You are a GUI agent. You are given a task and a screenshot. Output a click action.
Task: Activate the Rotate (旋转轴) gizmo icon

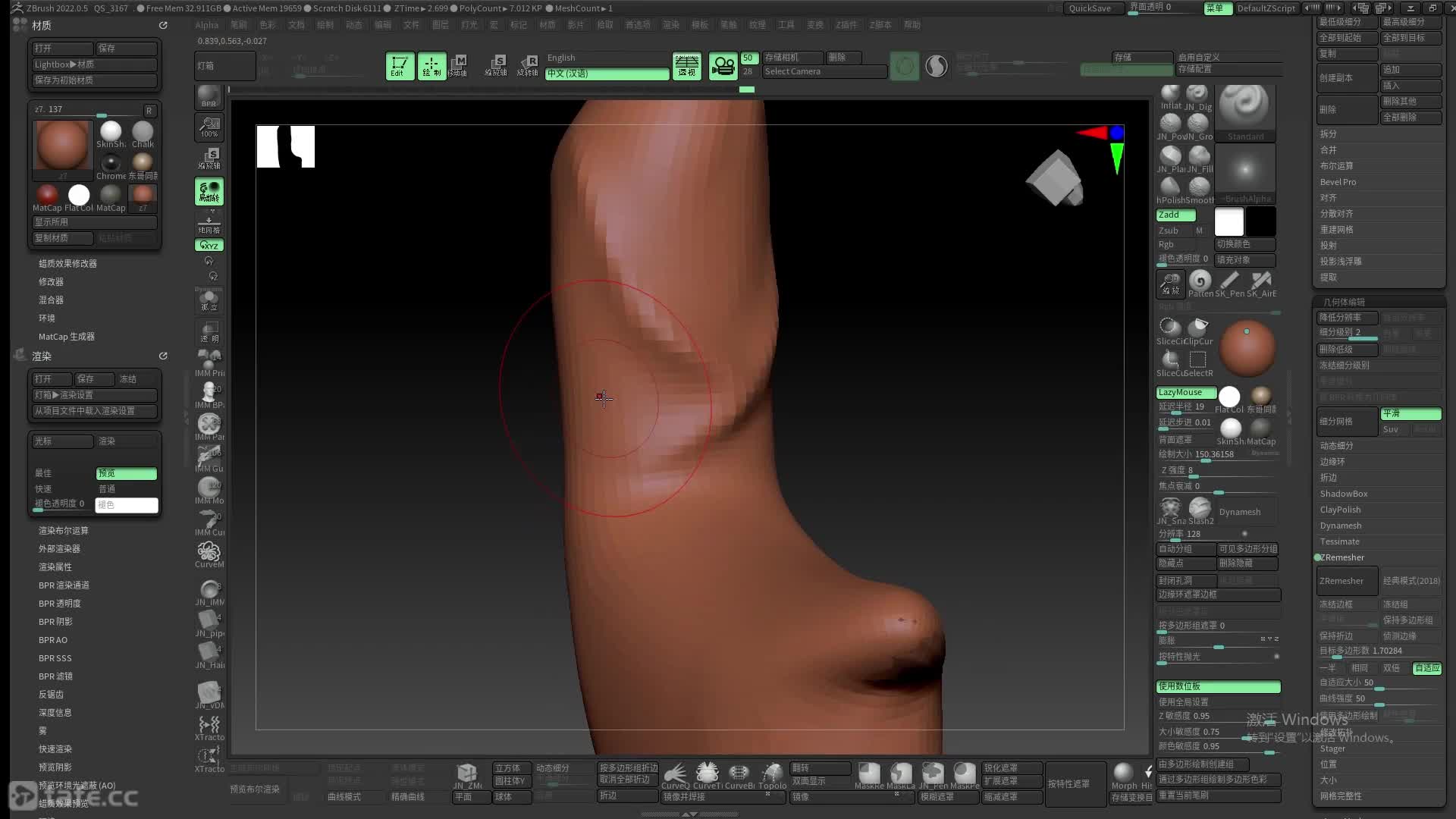coord(528,66)
